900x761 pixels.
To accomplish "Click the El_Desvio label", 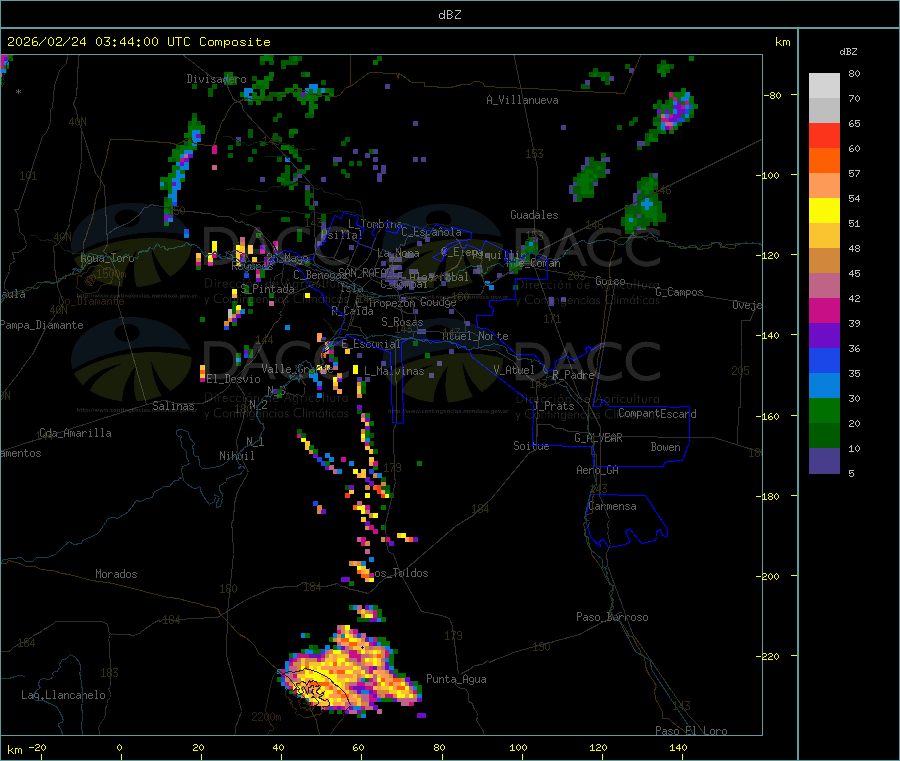I will (x=233, y=379).
